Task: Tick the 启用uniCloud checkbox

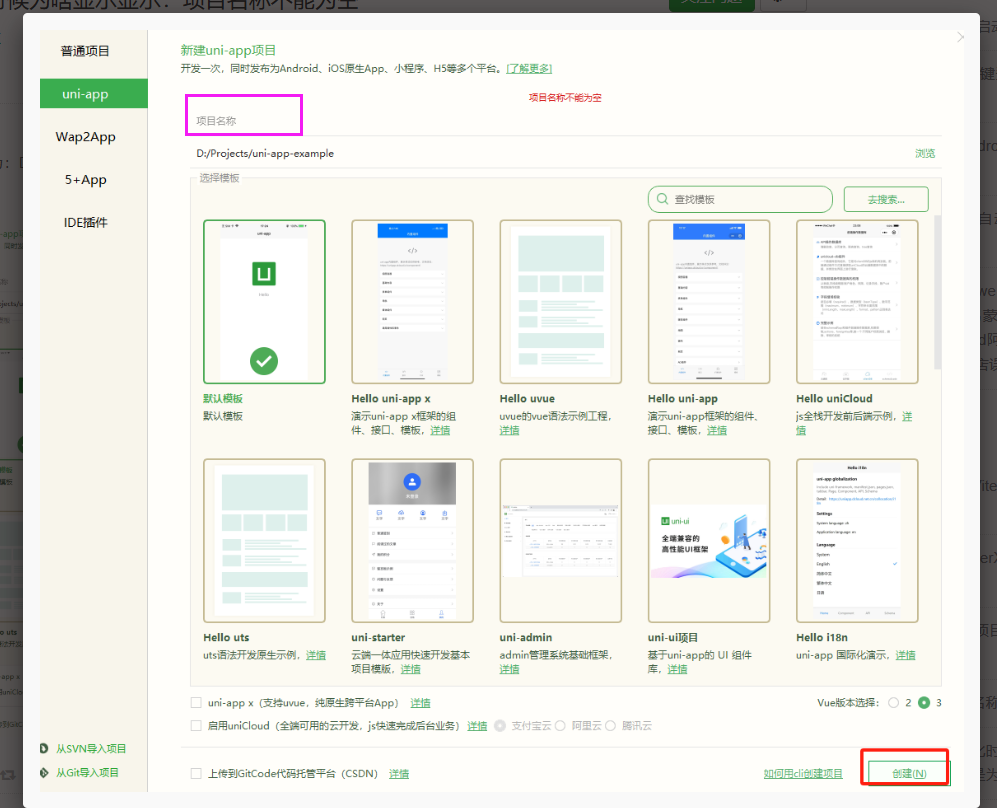Action: 196,725
